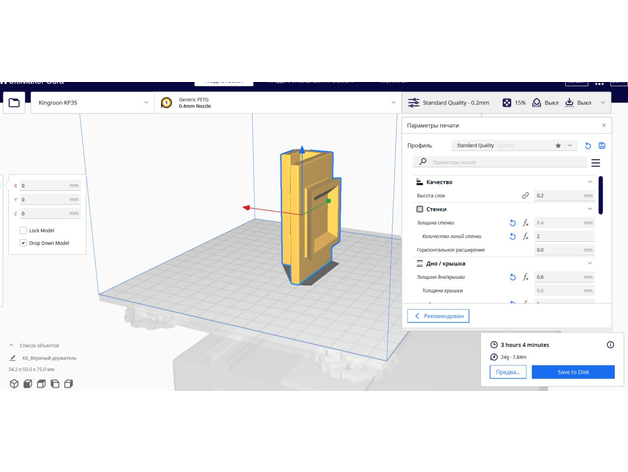Reset wall thickness with its revert arrow

pos(513,223)
